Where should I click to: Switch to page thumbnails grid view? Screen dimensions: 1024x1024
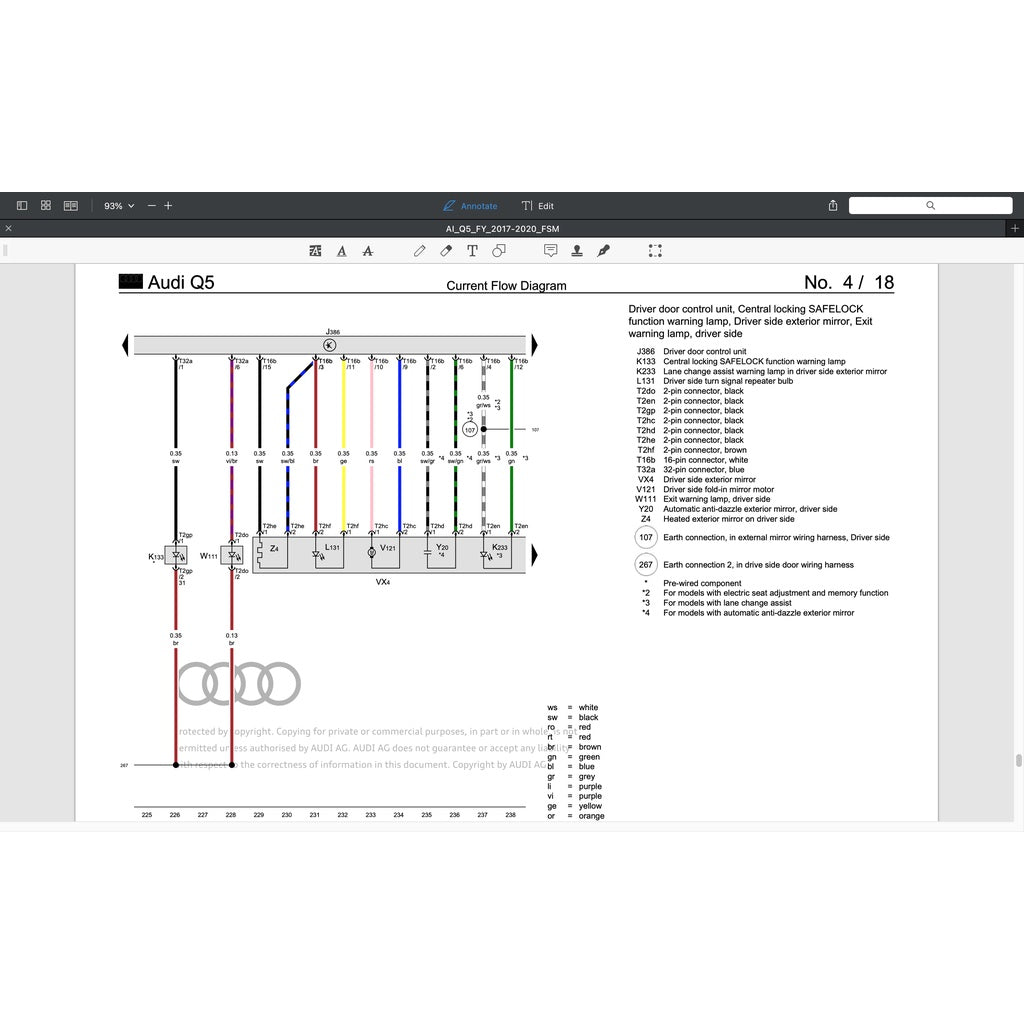coord(46,205)
